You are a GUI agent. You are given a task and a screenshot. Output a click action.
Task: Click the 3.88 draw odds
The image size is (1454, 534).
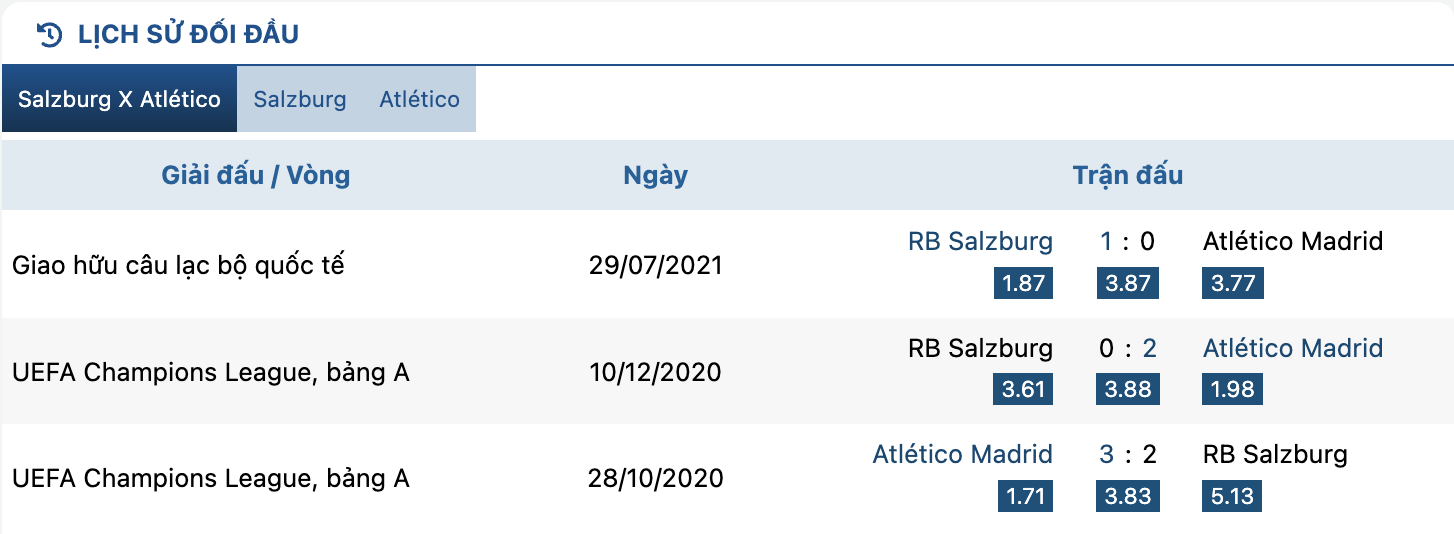(1128, 389)
